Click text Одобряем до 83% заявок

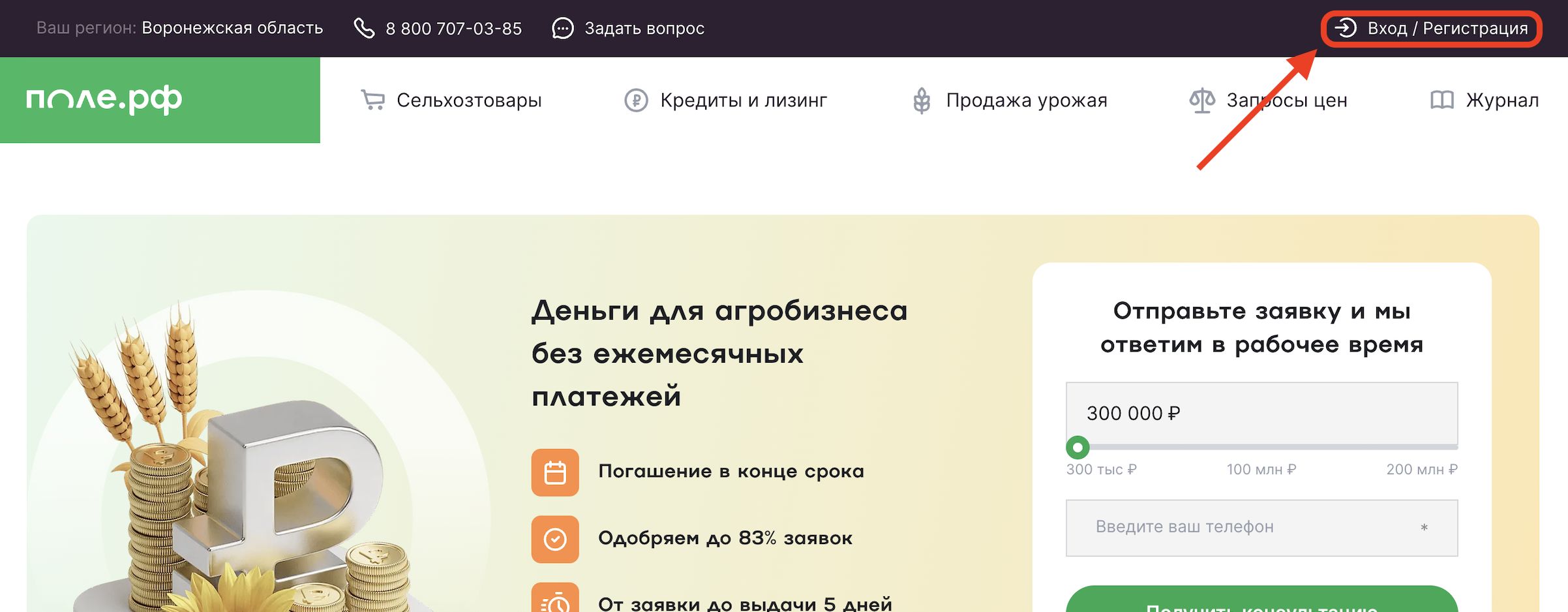(725, 538)
